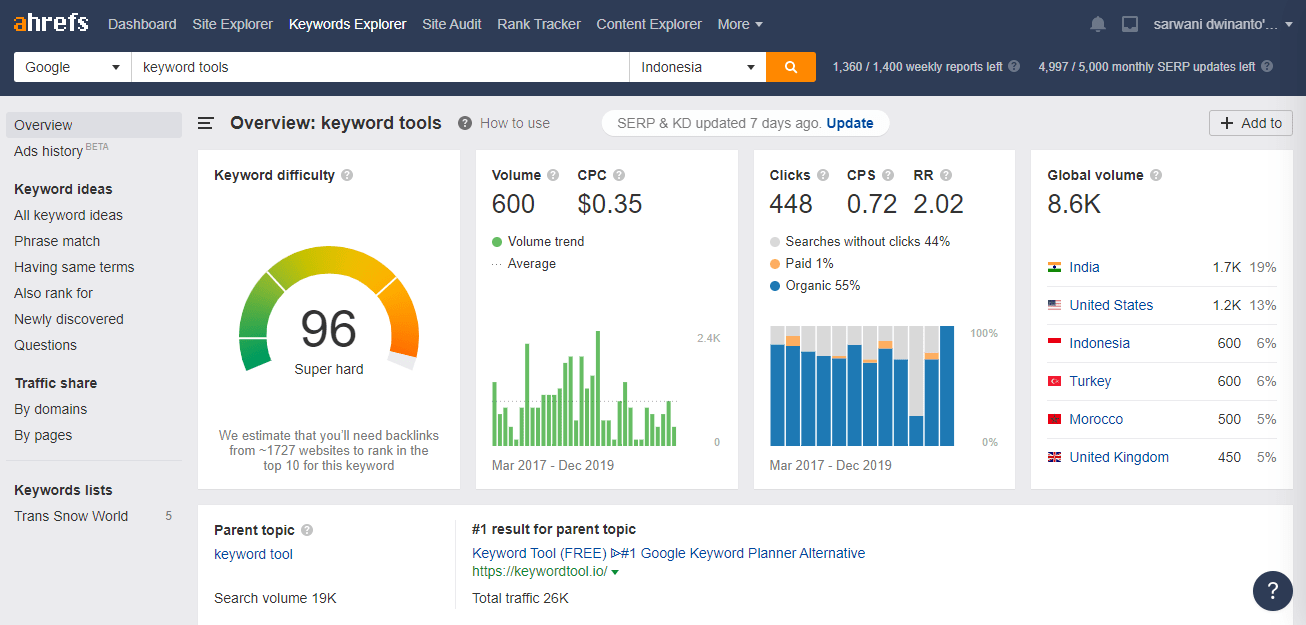Open Rank Tracker from top navigation

pos(538,24)
